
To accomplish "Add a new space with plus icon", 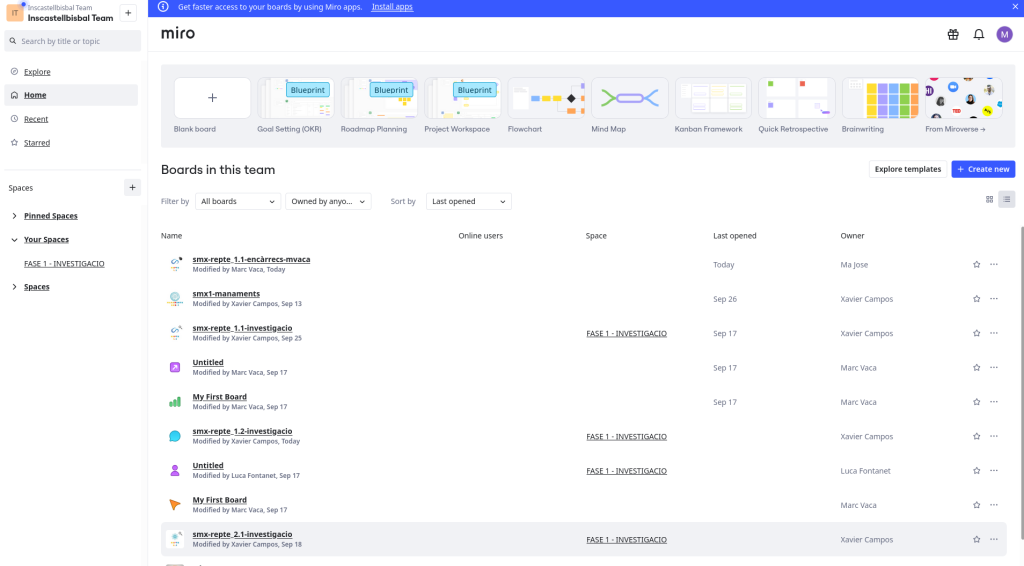I will pyautogui.click(x=132, y=188).
